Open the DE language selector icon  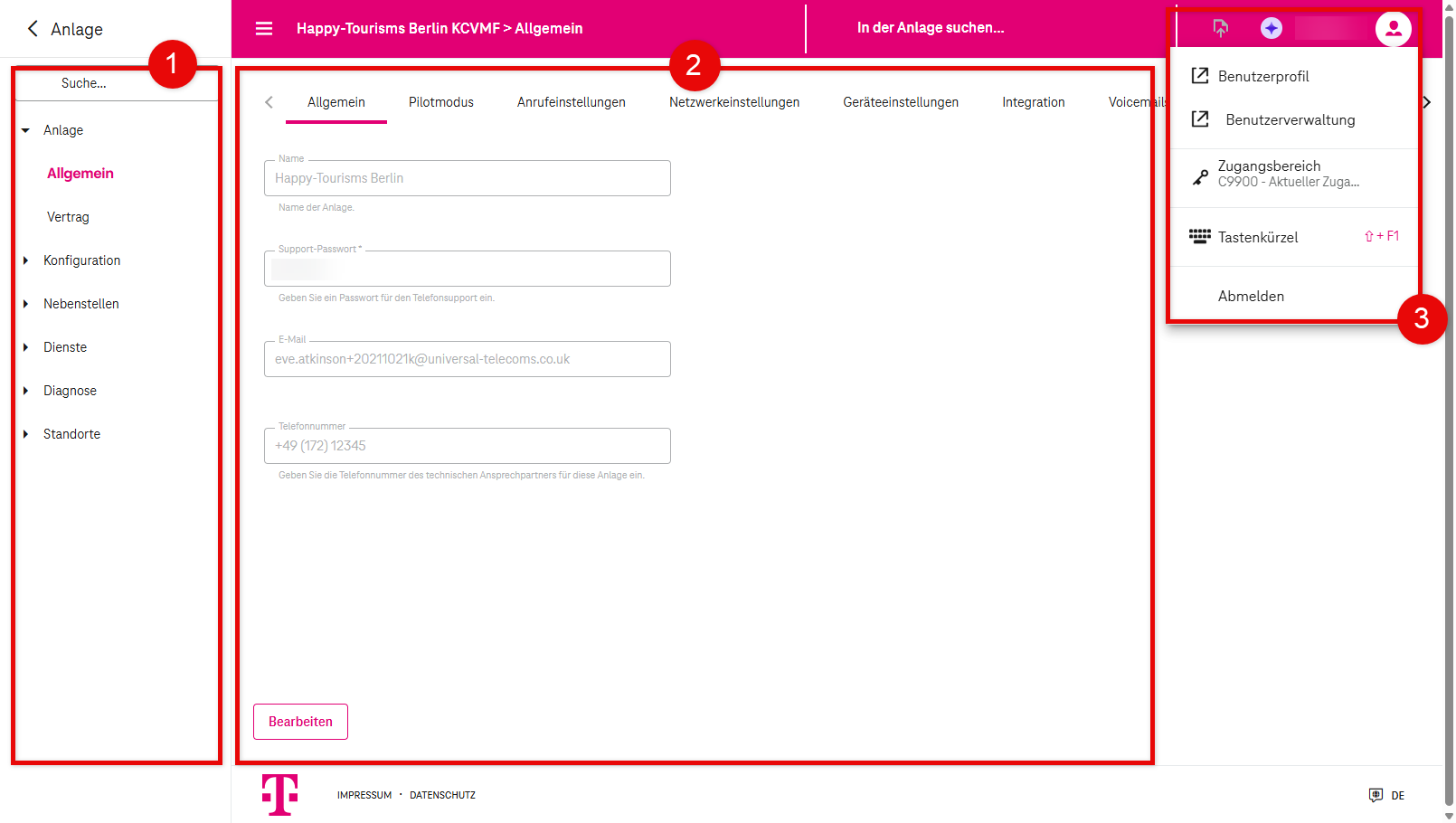(x=1376, y=796)
